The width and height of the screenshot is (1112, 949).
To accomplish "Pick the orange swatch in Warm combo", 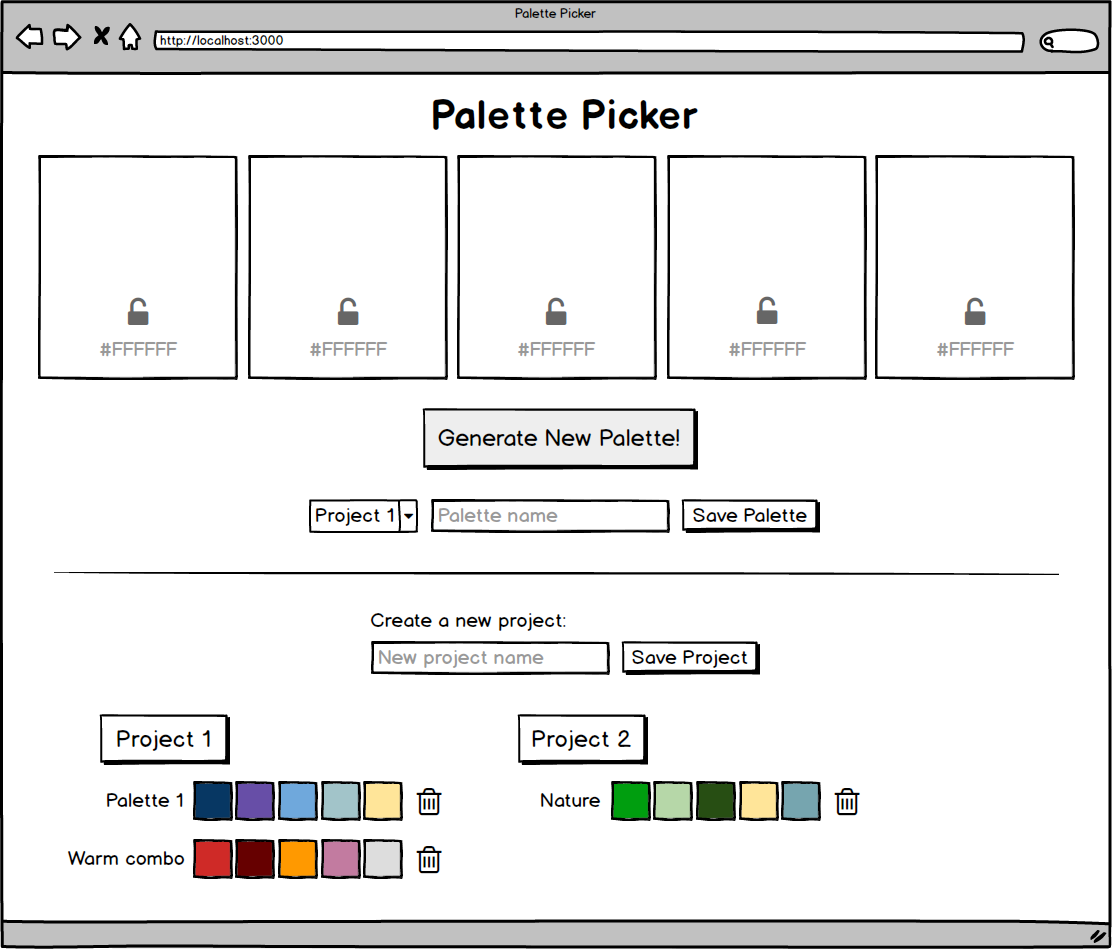I will 298,859.
